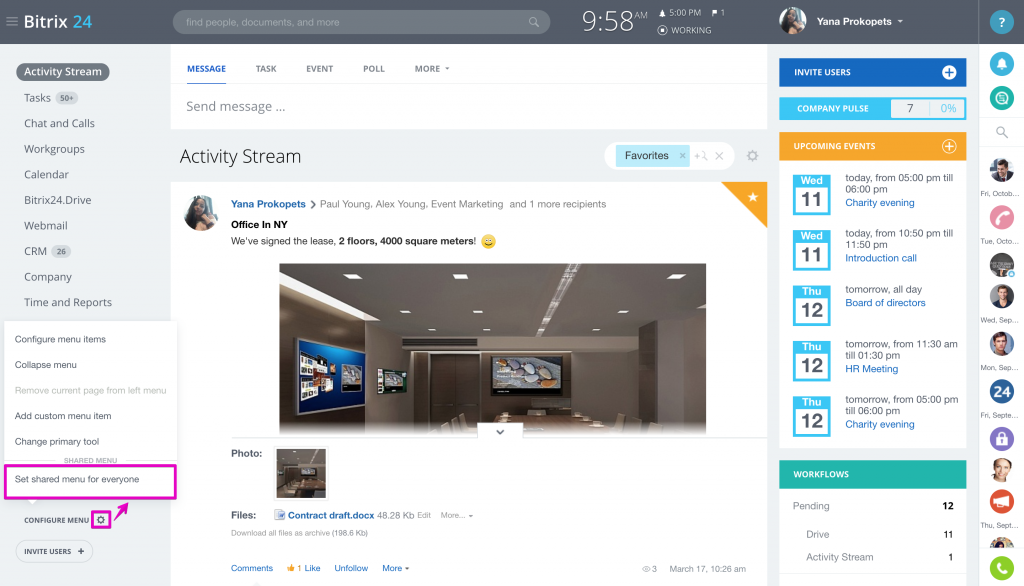Open Comments on the post
This screenshot has width=1024, height=586.
coord(251,568)
